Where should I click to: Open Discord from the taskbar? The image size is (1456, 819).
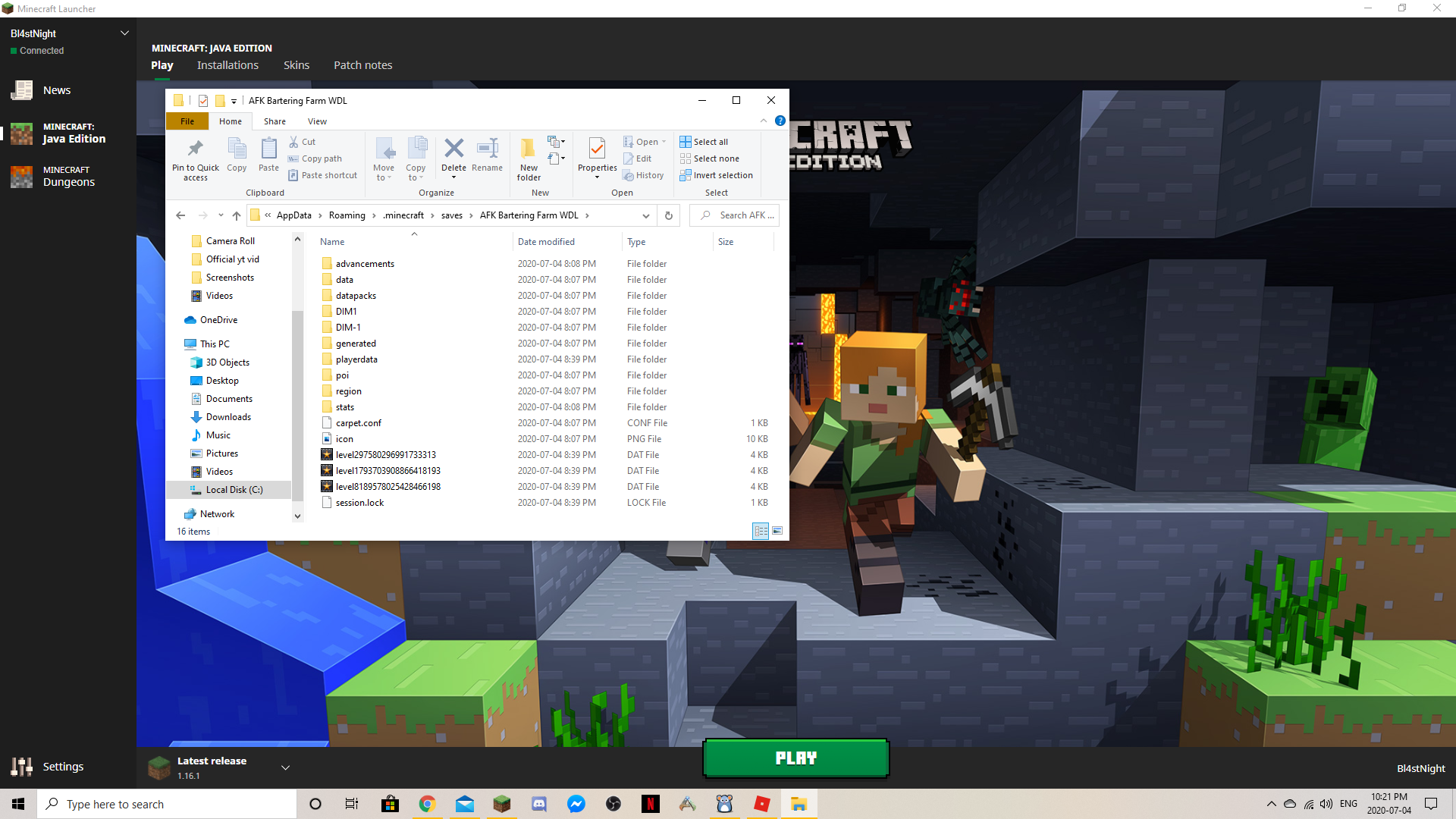(x=539, y=804)
